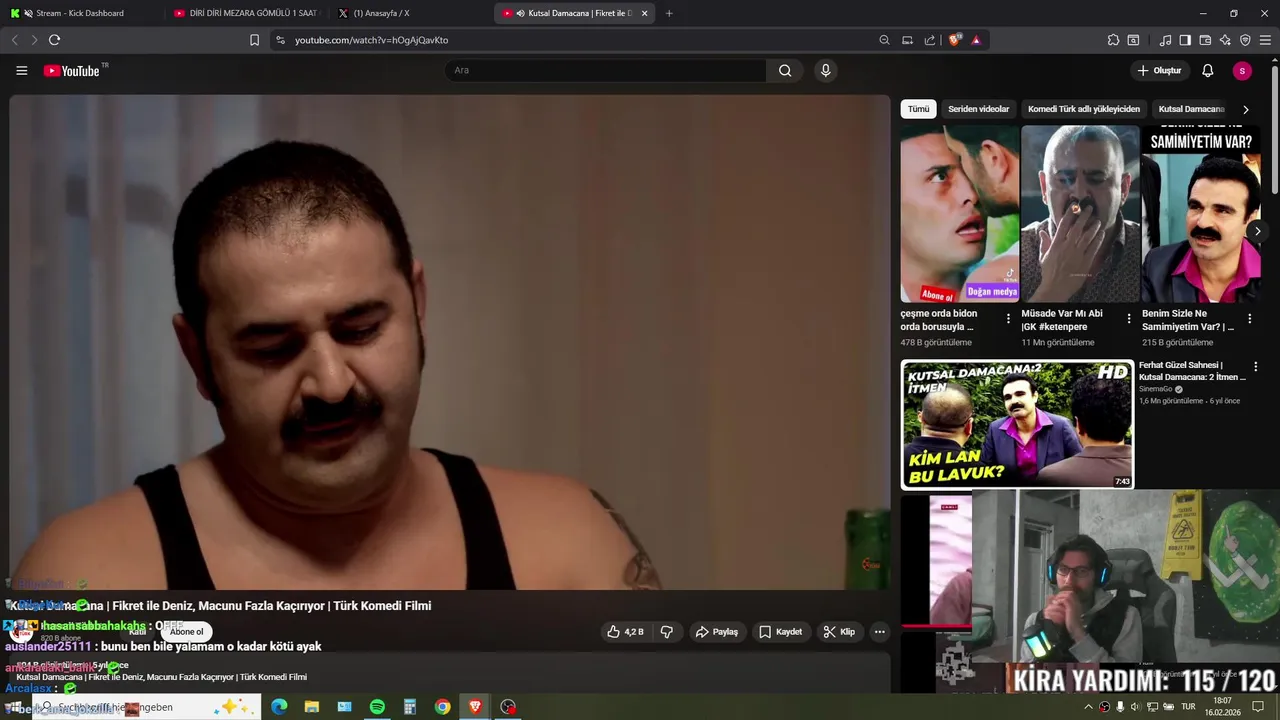Open options for çeşme orda bidon short
The image size is (1280, 720).
1008,319
